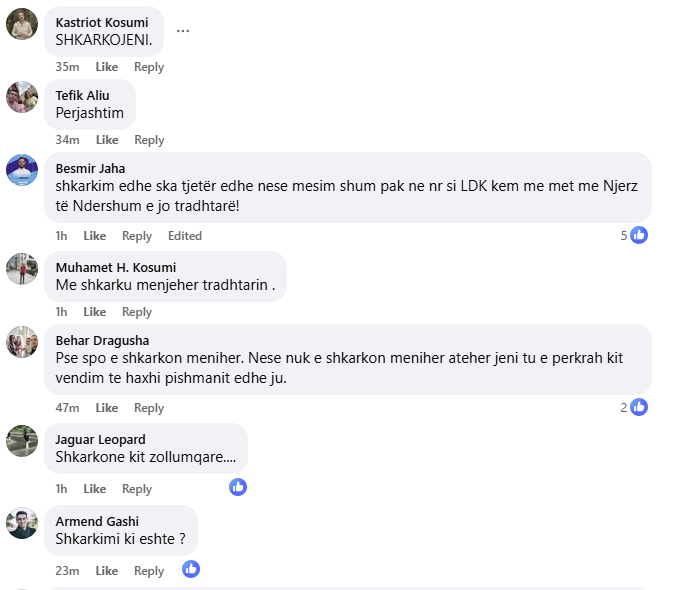Open Tefik Aliu's profile picture

pyautogui.click(x=22, y=97)
